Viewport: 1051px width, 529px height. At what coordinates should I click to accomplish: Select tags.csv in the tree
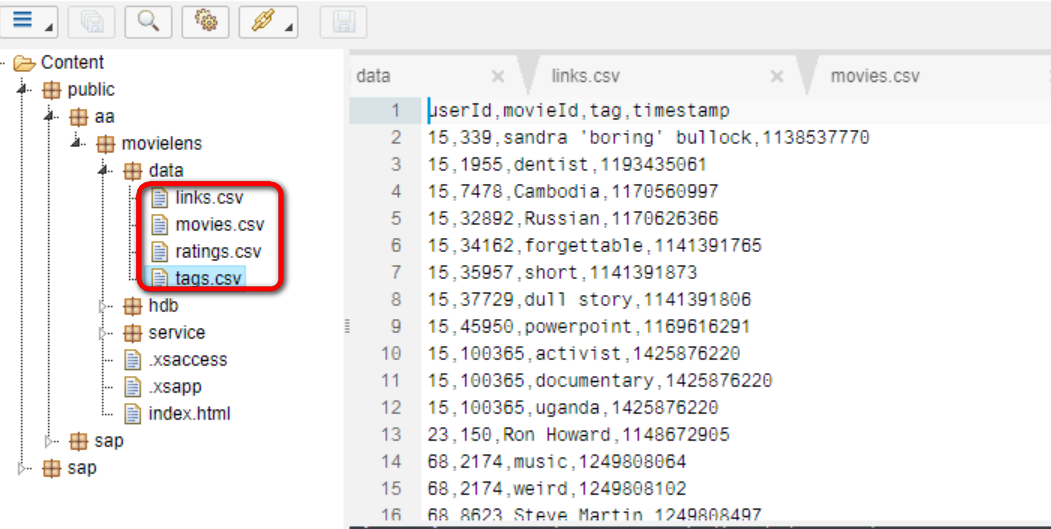pos(208,278)
